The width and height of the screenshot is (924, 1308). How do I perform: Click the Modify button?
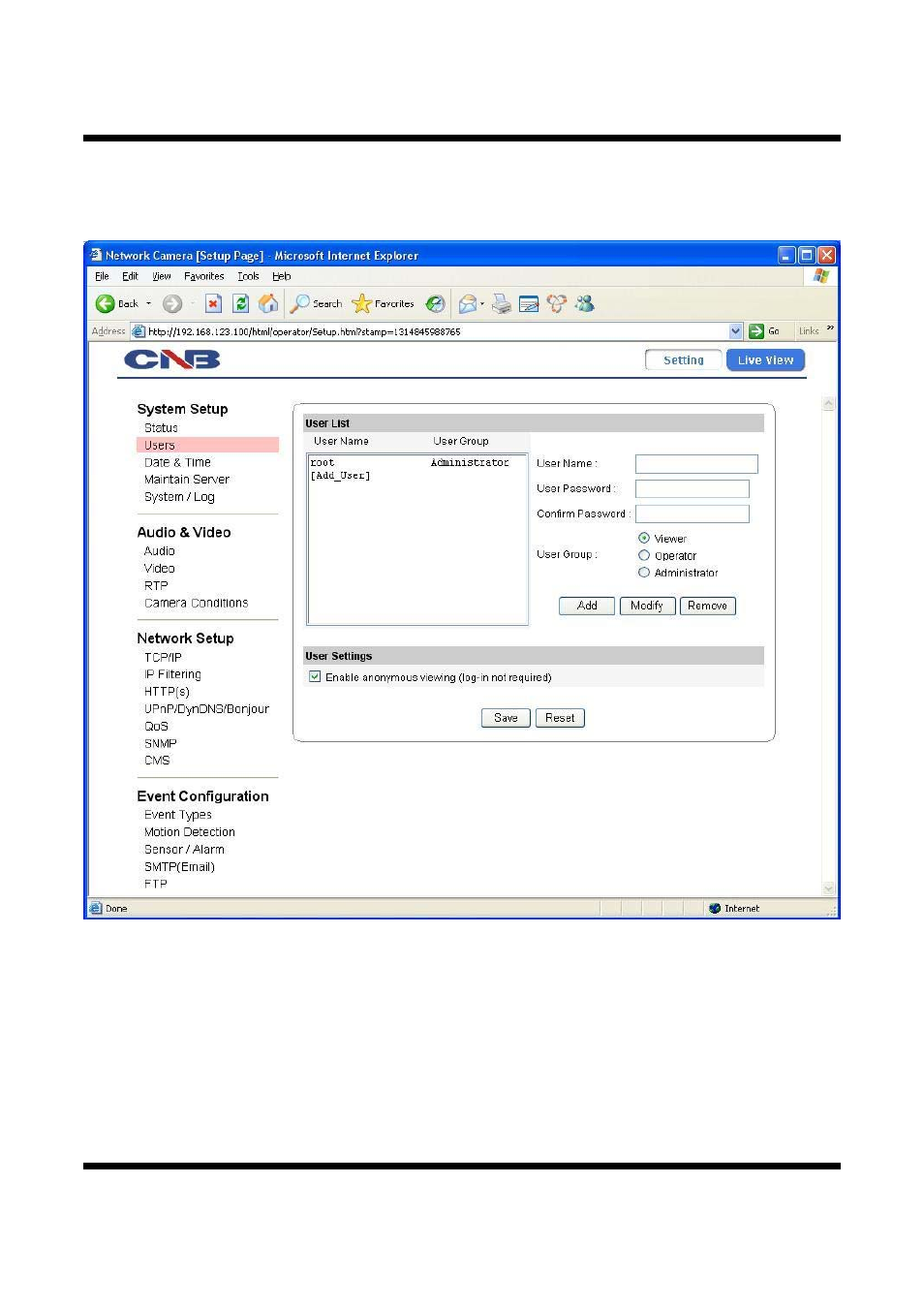647,607
